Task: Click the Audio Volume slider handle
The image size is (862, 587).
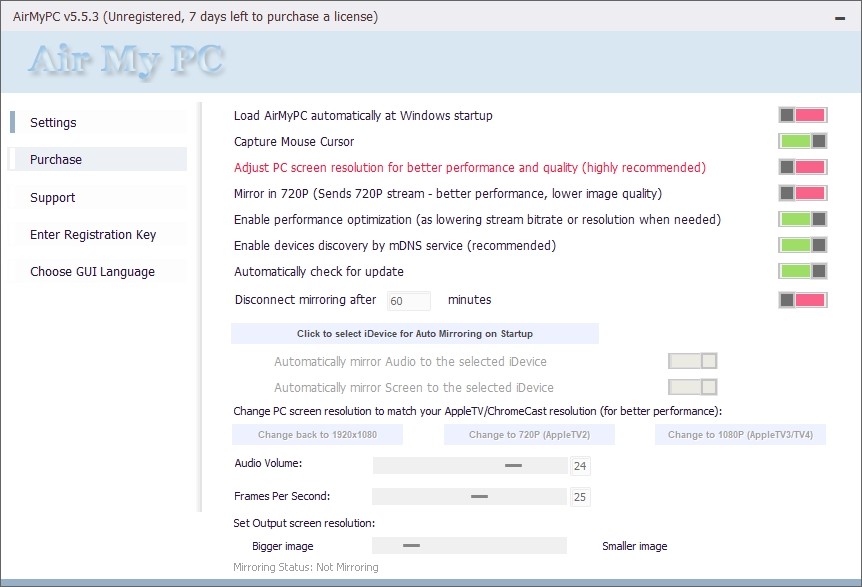Action: (513, 466)
